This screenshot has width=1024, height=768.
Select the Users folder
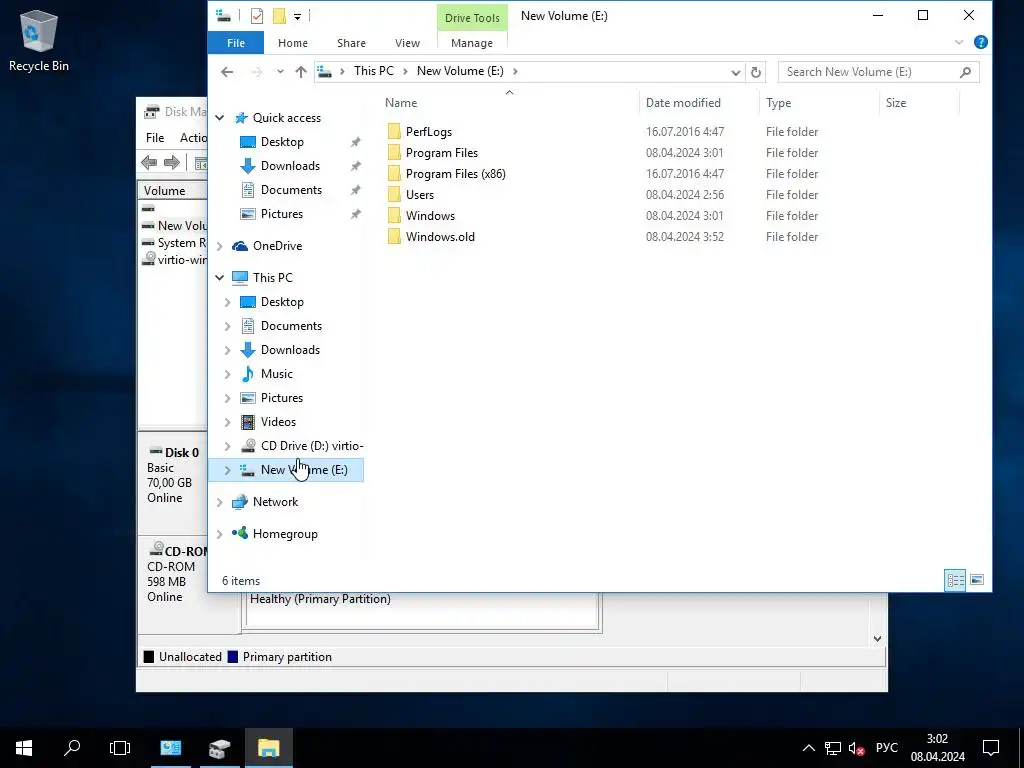click(x=419, y=195)
